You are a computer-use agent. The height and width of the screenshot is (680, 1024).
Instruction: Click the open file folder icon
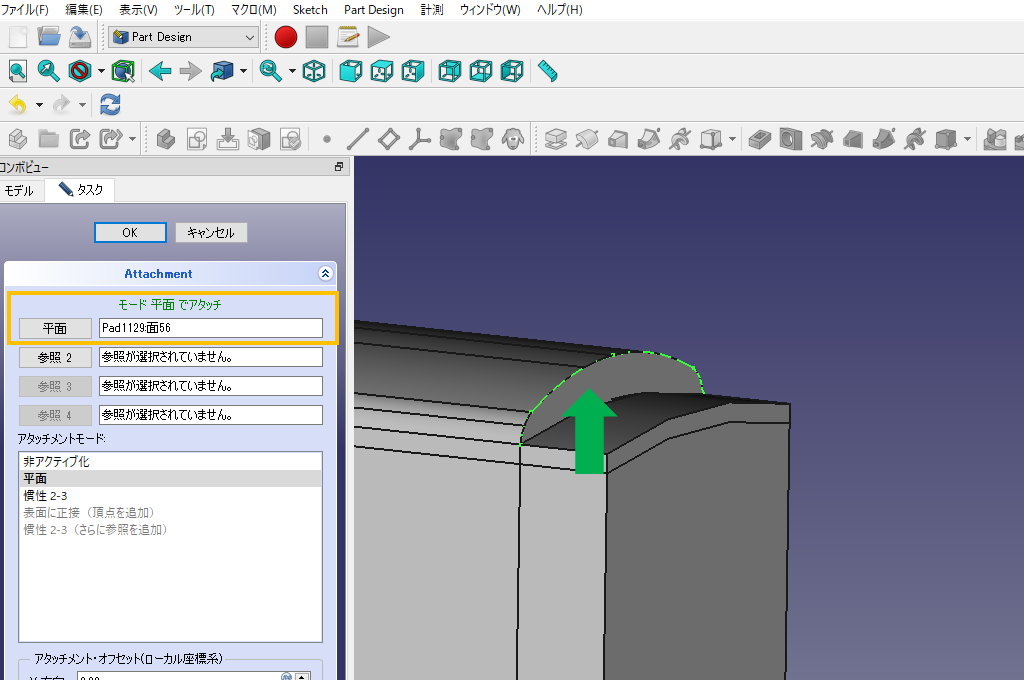click(49, 37)
